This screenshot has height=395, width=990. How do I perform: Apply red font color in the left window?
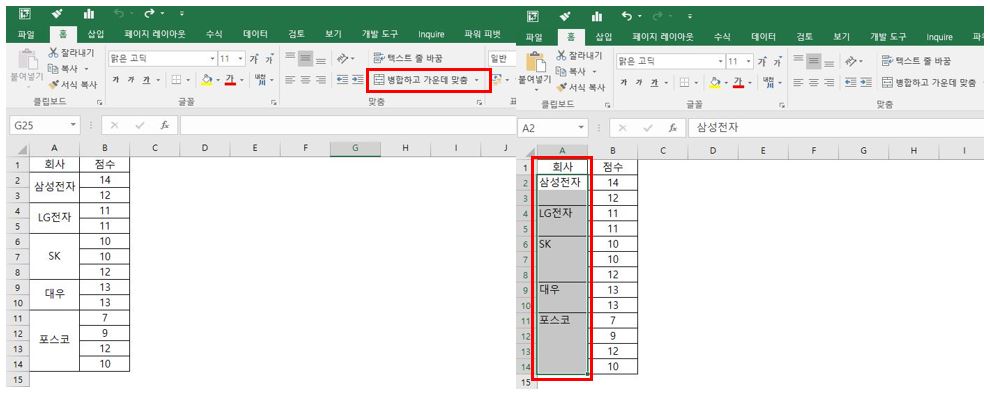click(230, 80)
